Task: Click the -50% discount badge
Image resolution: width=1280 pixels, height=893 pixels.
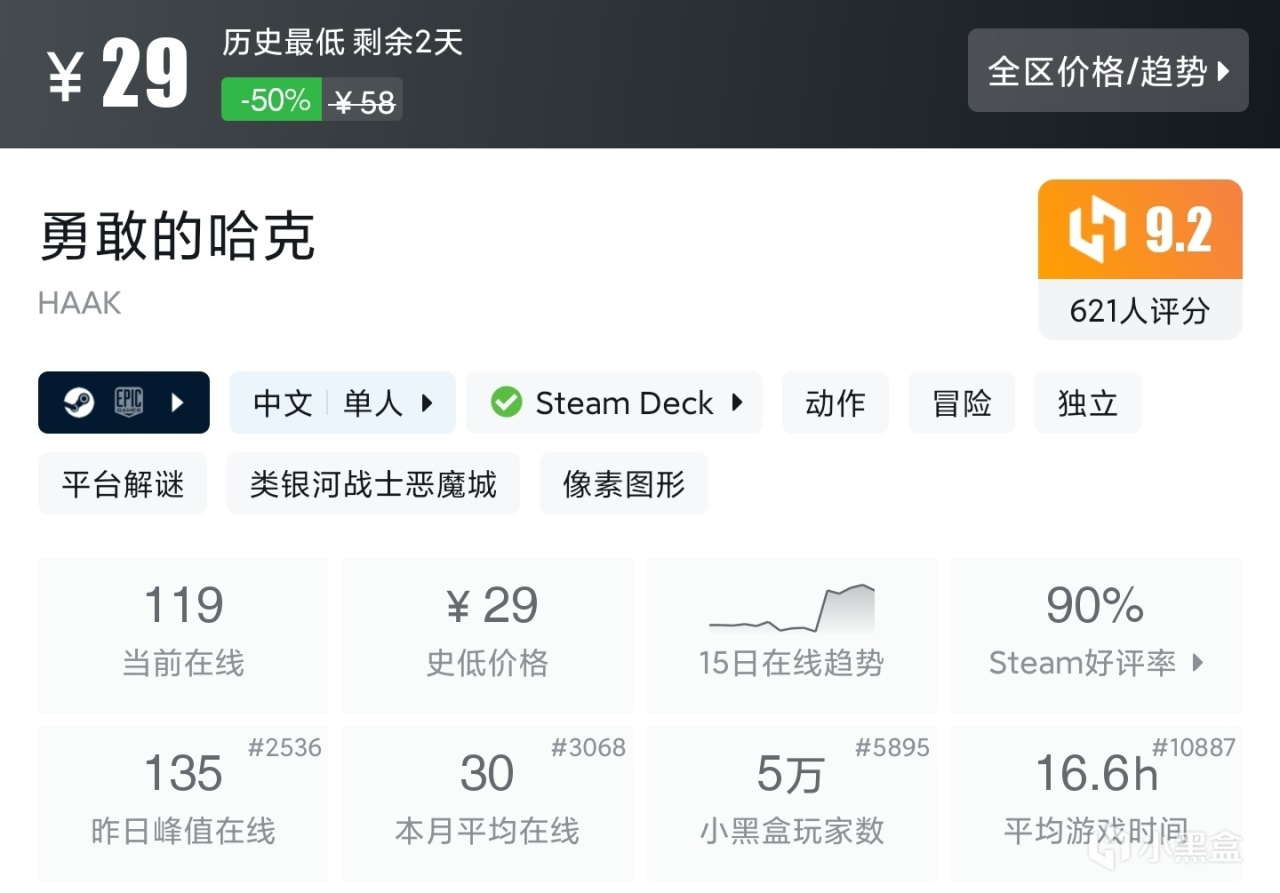Action: tap(271, 100)
